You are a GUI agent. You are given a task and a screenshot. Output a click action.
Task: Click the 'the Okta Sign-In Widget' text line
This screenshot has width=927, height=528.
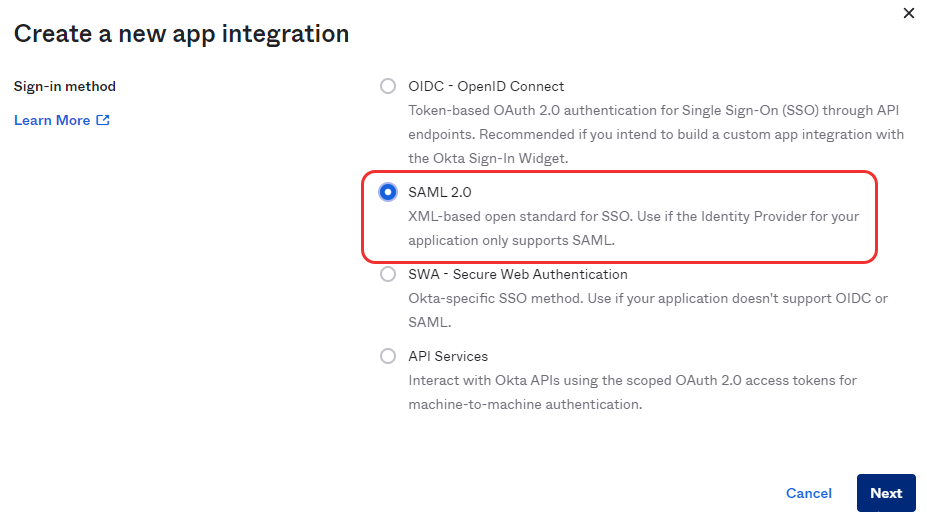click(x=488, y=158)
